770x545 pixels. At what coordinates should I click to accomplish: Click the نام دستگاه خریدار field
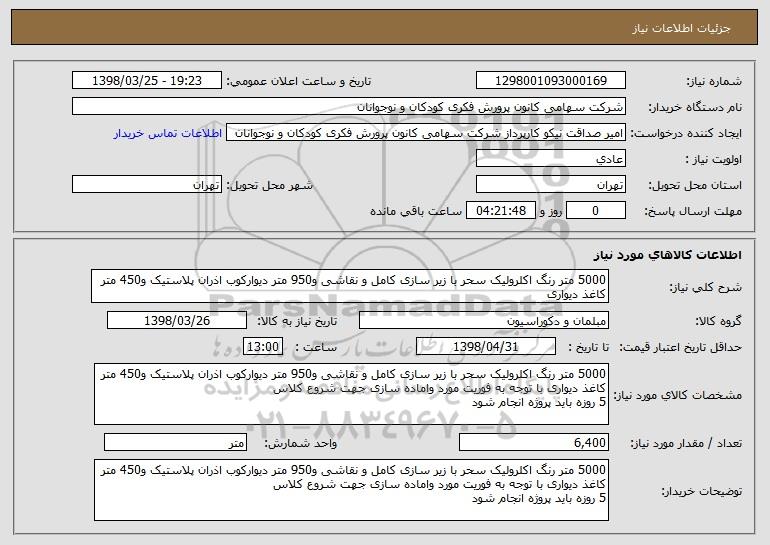[x=349, y=107]
